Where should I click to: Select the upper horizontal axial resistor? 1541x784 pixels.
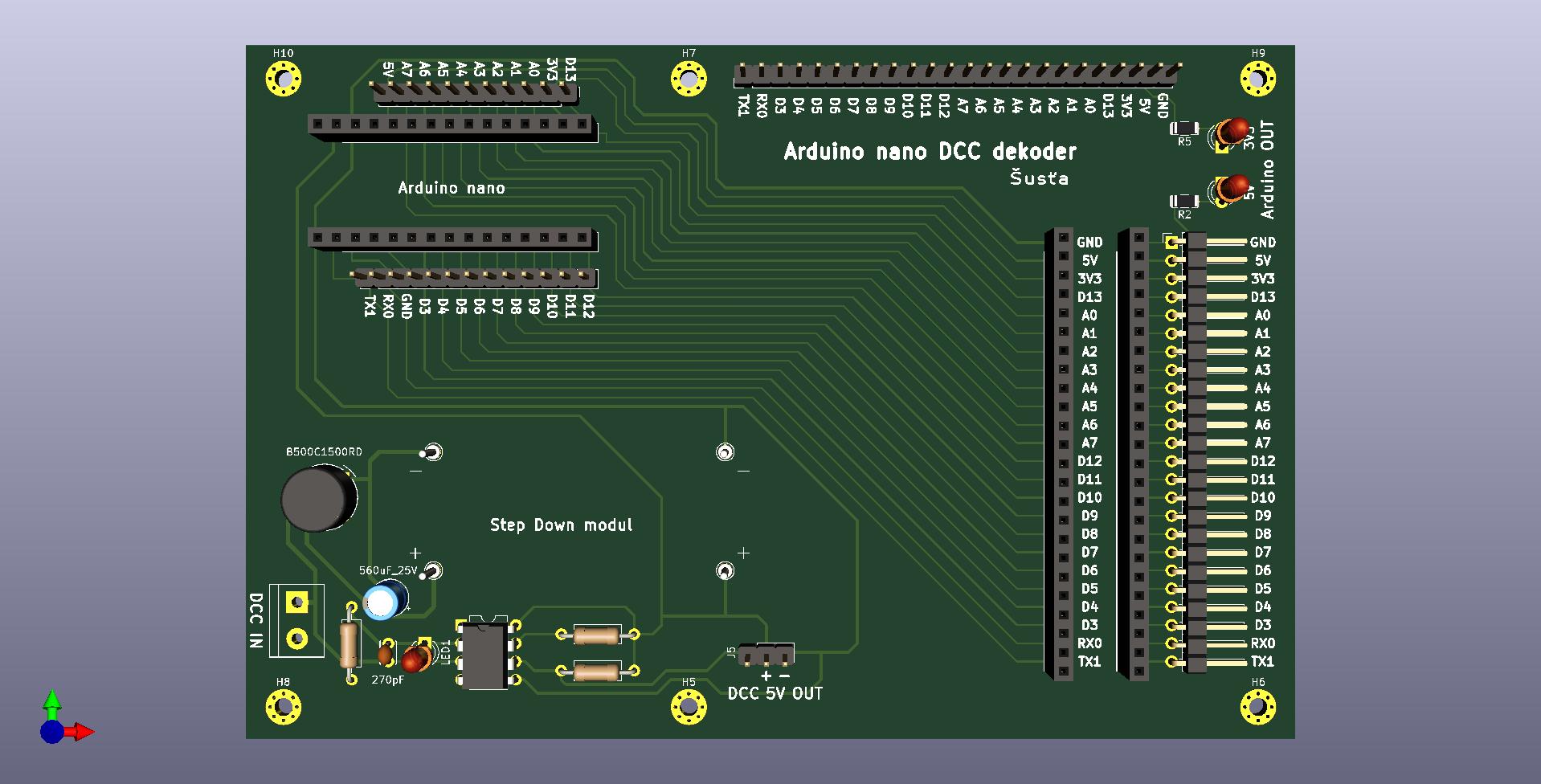(597, 635)
